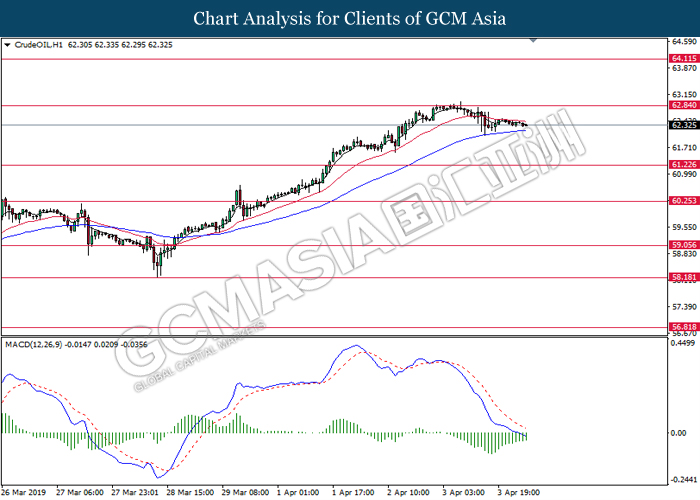Click the 59.550 price scale value
The width and height of the screenshot is (700, 500).
click(x=684, y=227)
